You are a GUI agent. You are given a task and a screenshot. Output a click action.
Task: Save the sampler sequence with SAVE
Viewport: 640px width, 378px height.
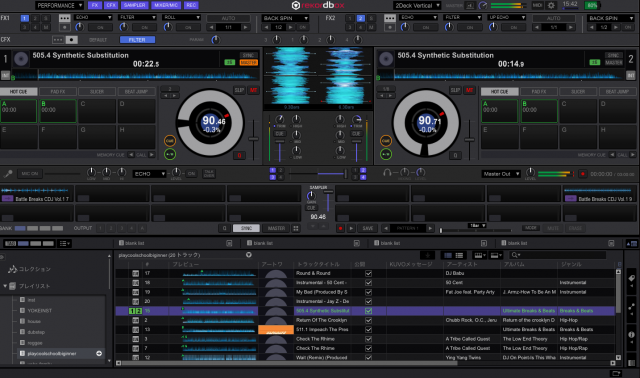pos(368,229)
